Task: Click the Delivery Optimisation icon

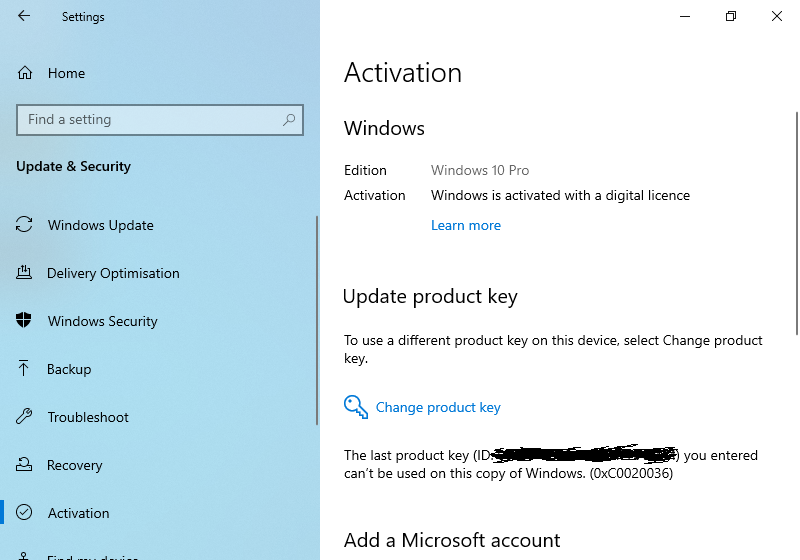Action: click(x=24, y=273)
